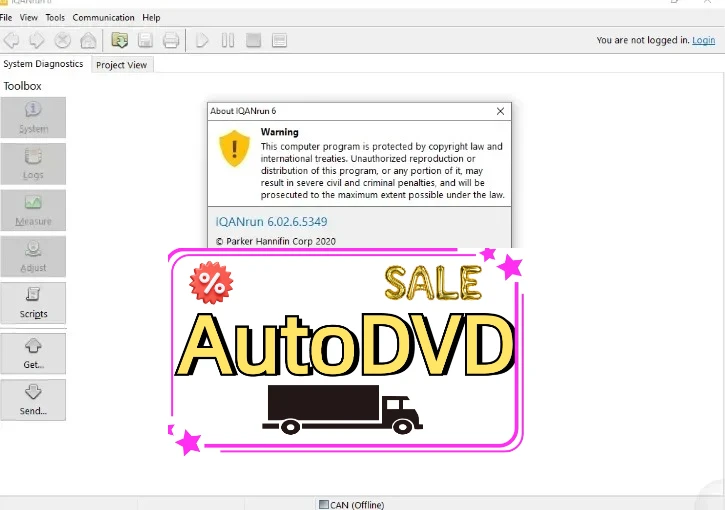This screenshot has height=510, width=725.
Task: Click the 'You are not logged in.' text
Action: 643,40
